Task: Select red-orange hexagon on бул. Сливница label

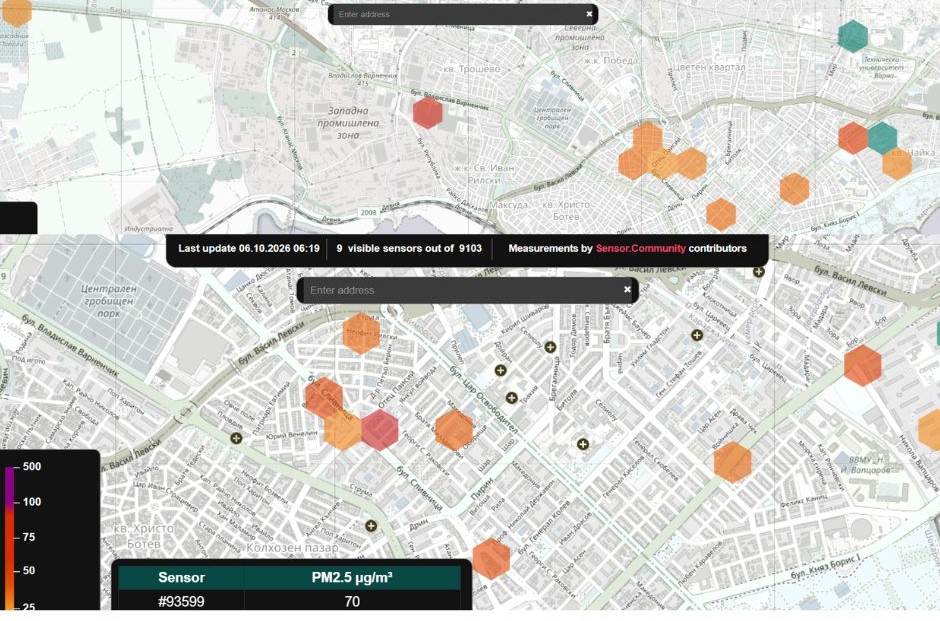Action: (324, 398)
